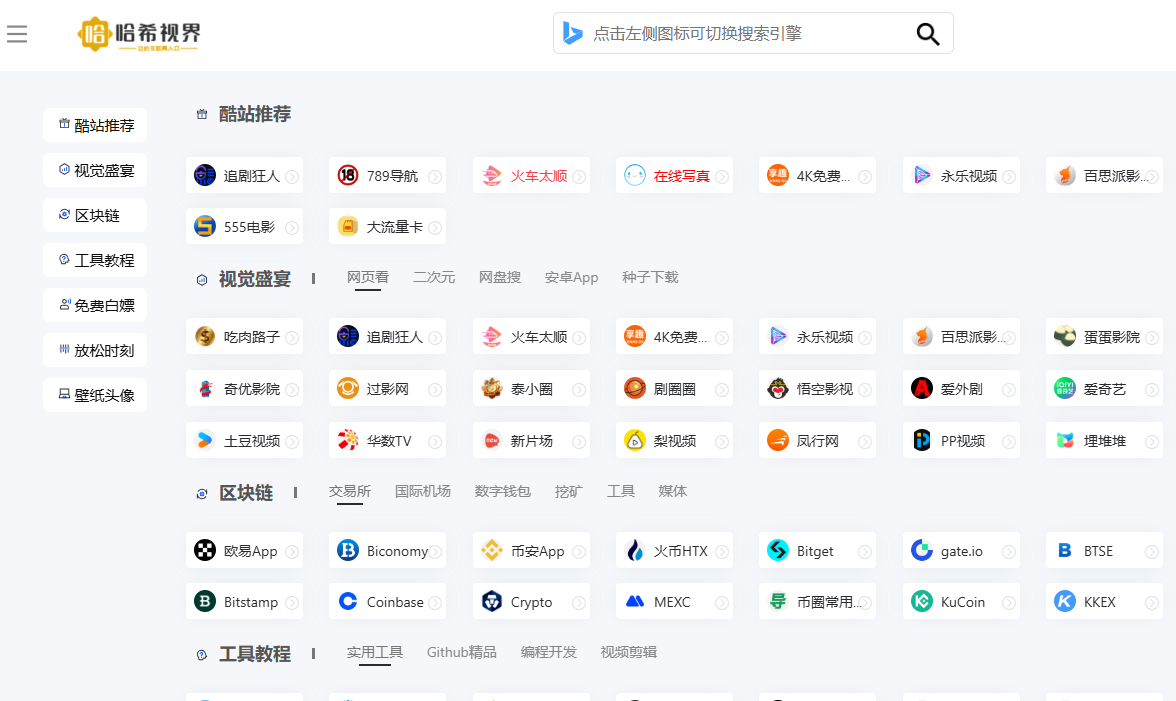Open the 大流量卡 link
This screenshot has height=701, width=1176.
tap(394, 227)
